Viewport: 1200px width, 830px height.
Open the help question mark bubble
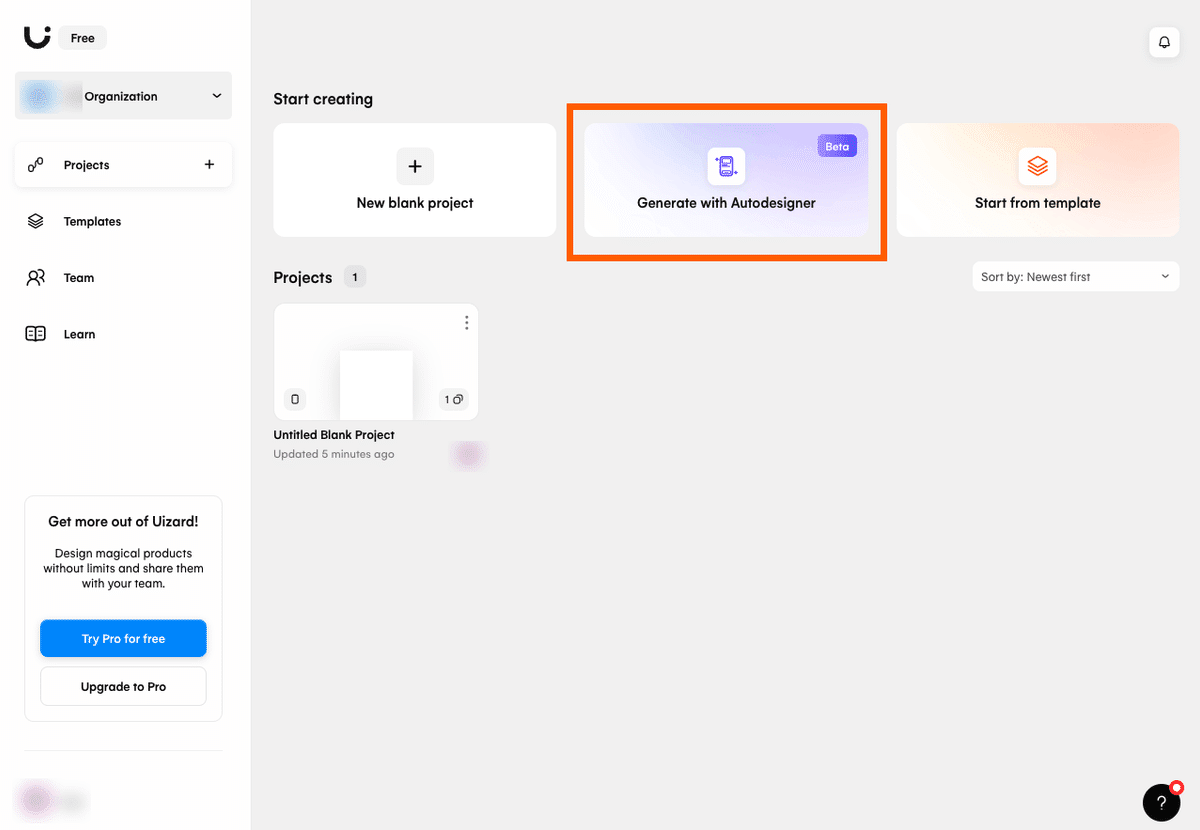click(x=1162, y=802)
